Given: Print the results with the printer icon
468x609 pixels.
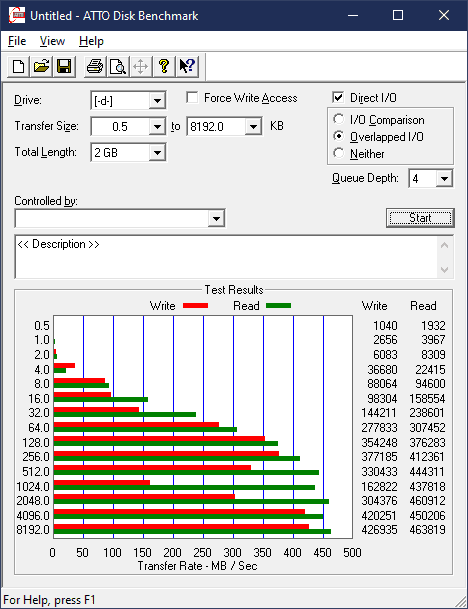Looking at the screenshot, I should pos(95,66).
